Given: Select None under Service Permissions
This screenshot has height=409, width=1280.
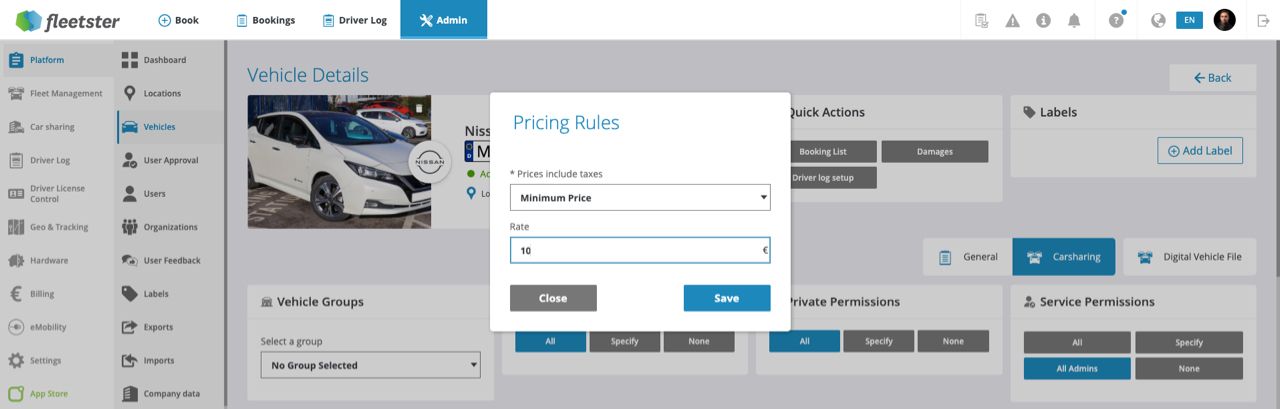Looking at the screenshot, I should click(x=1188, y=368).
